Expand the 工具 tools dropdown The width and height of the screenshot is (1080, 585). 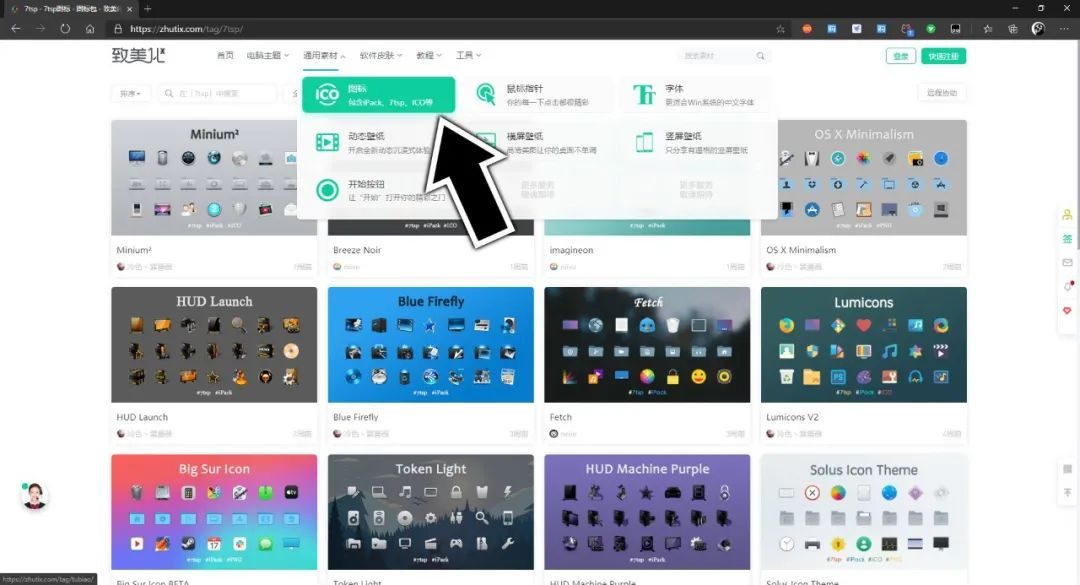coord(468,56)
